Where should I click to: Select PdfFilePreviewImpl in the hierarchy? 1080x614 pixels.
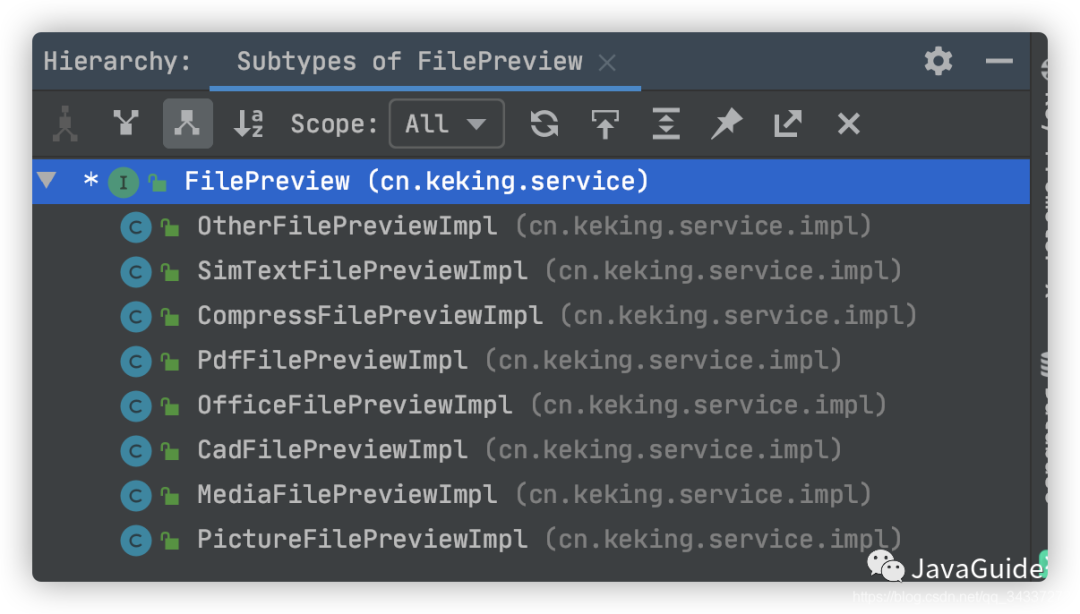click(x=332, y=360)
